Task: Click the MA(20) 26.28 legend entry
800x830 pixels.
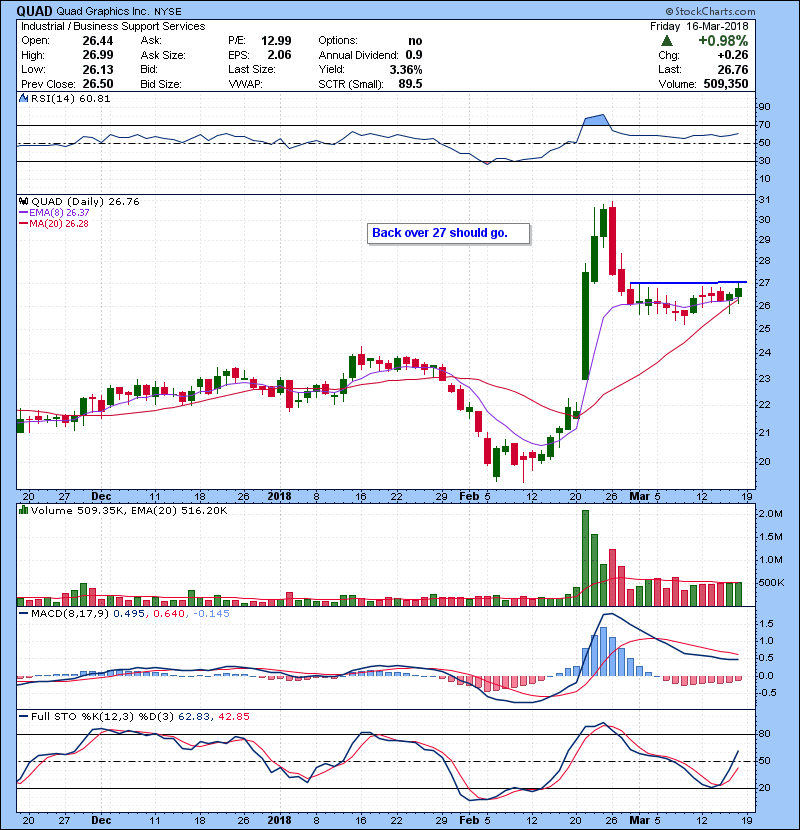Action: tap(53, 223)
